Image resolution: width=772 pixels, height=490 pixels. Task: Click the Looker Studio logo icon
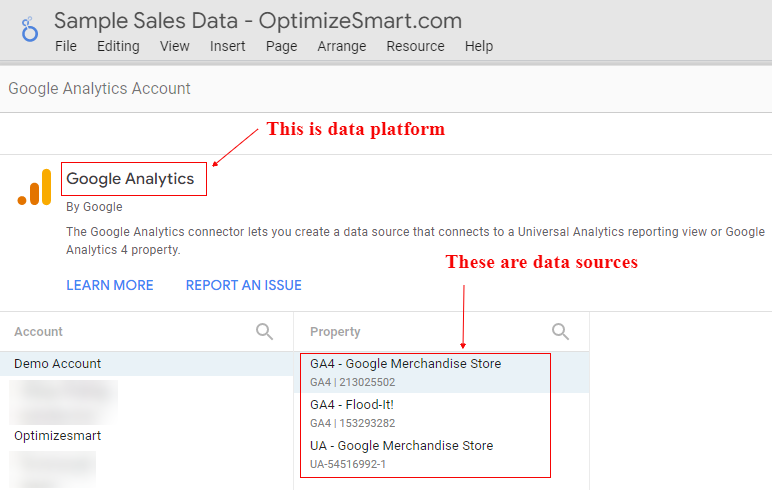30,29
